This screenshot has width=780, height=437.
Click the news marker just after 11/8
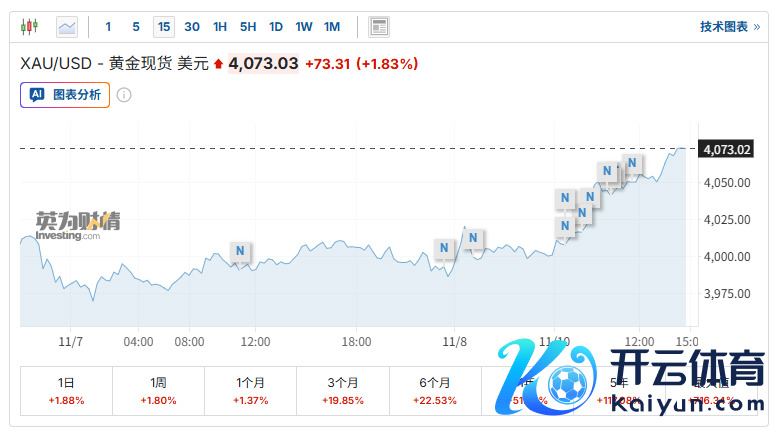[x=474, y=239]
